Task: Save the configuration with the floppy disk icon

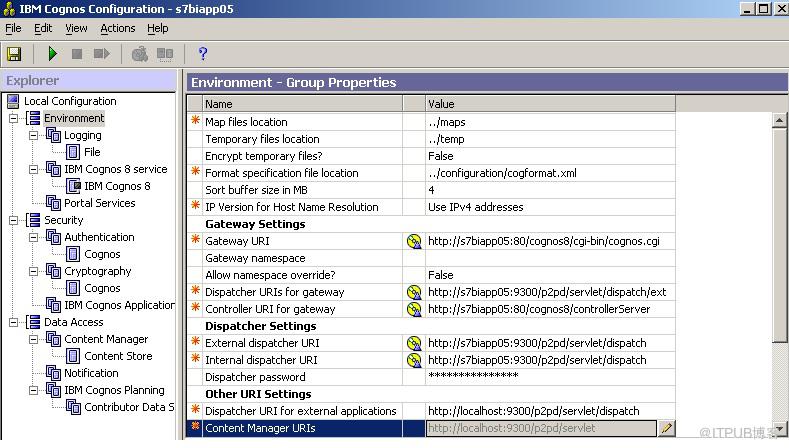Action: tap(14, 54)
